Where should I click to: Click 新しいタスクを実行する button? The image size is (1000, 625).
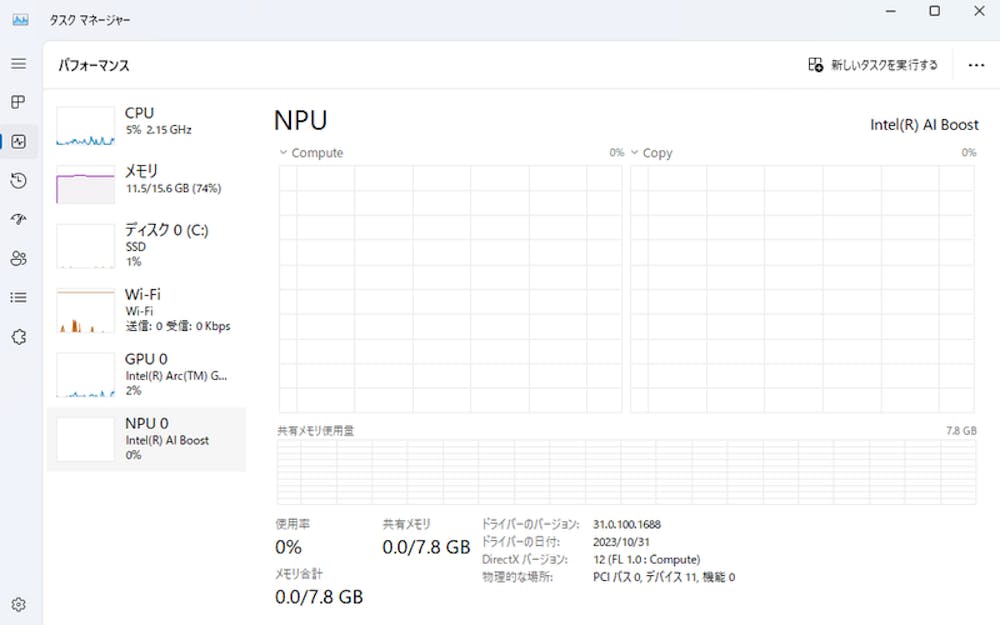[x=873, y=64]
